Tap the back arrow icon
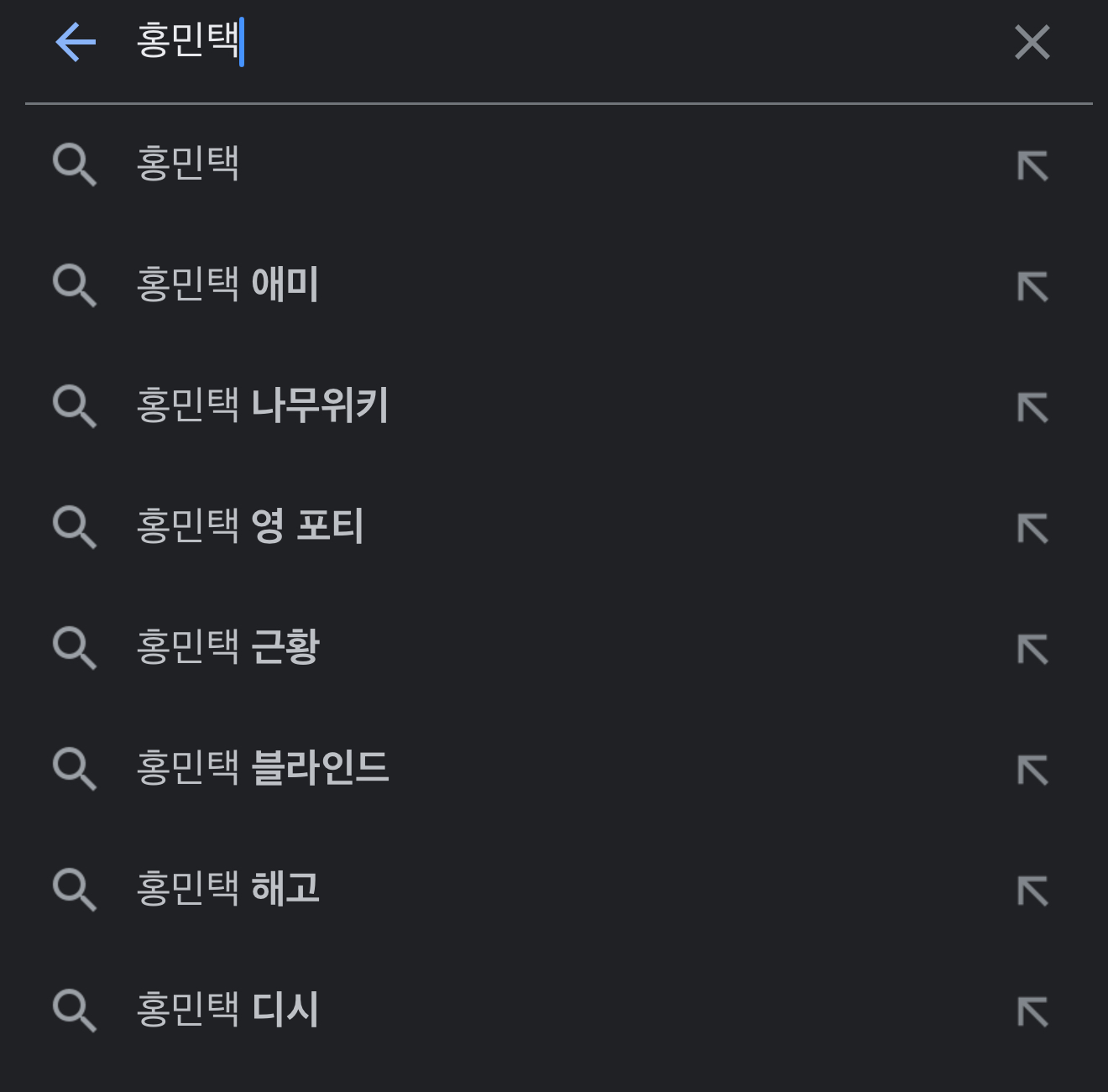 pos(76,42)
